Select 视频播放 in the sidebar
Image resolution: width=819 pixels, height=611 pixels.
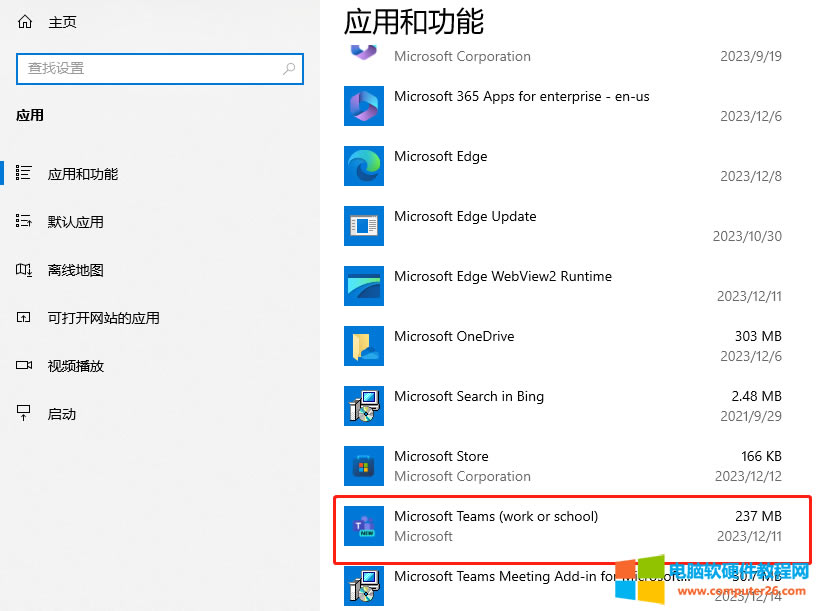(75, 366)
